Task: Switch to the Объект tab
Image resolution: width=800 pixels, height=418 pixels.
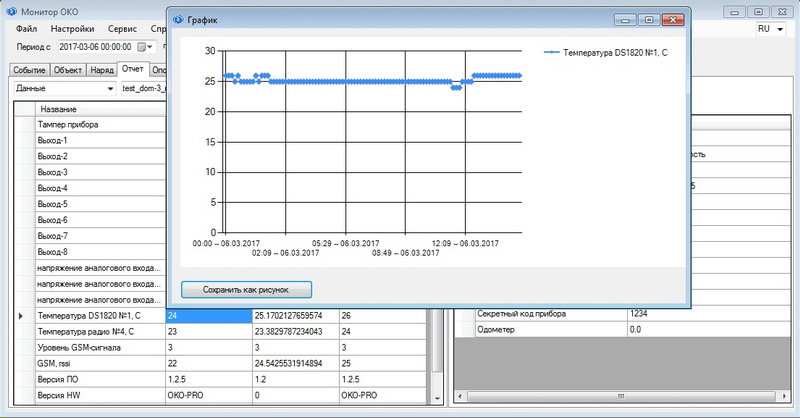Action: (x=68, y=70)
